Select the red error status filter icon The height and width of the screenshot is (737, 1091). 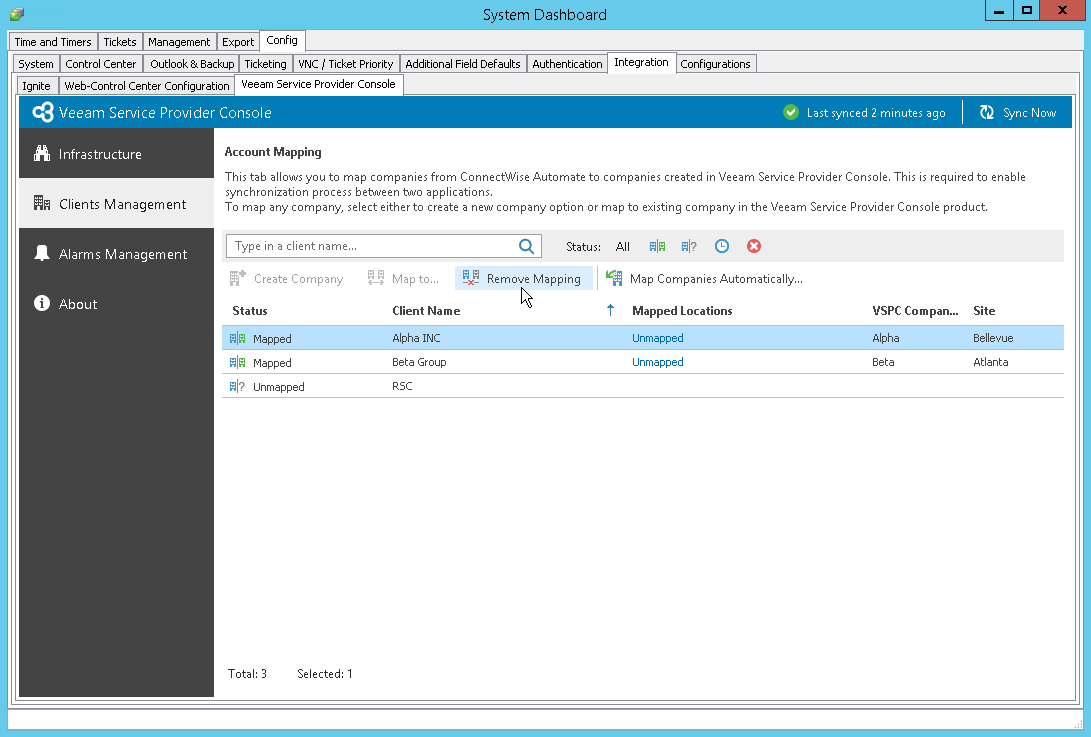tap(753, 246)
